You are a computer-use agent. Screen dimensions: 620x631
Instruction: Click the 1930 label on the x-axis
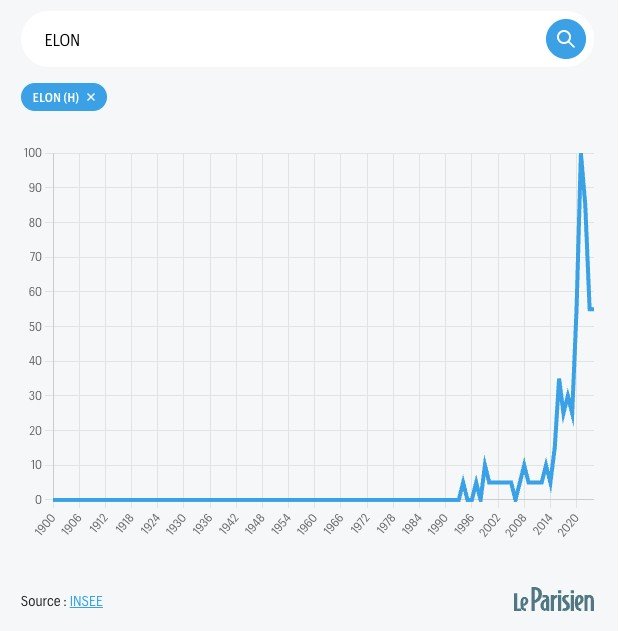(x=176, y=524)
